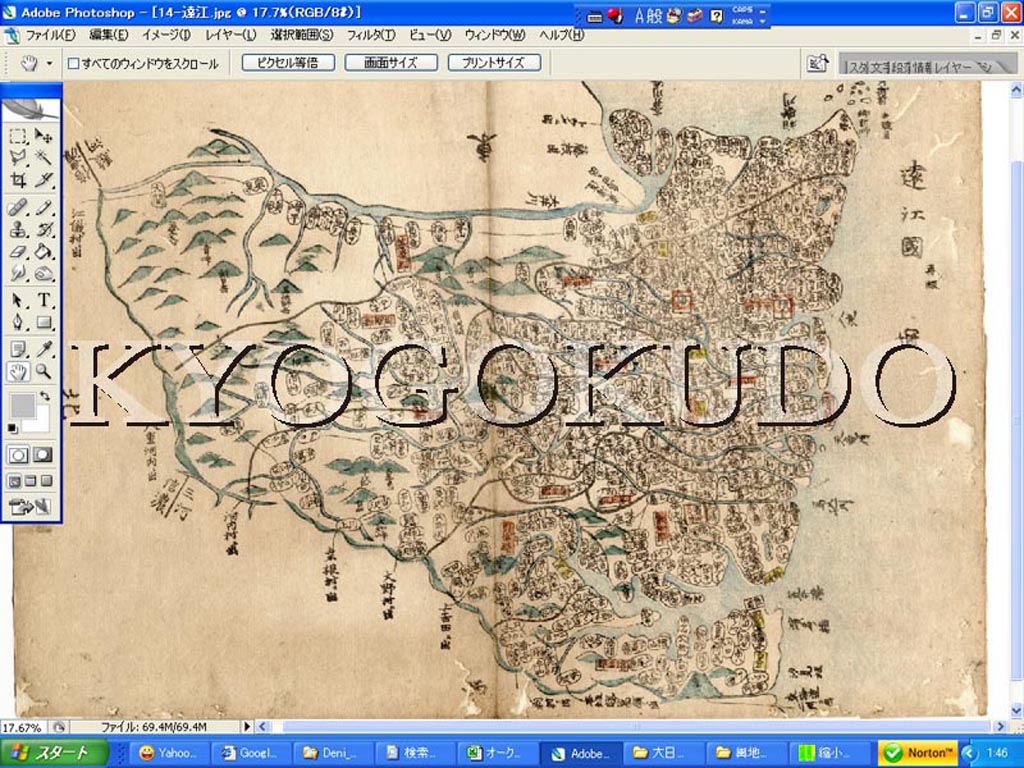Viewport: 1024px width, 768px height.
Task: Select the Path Selection arrow tool
Action: click(18, 300)
